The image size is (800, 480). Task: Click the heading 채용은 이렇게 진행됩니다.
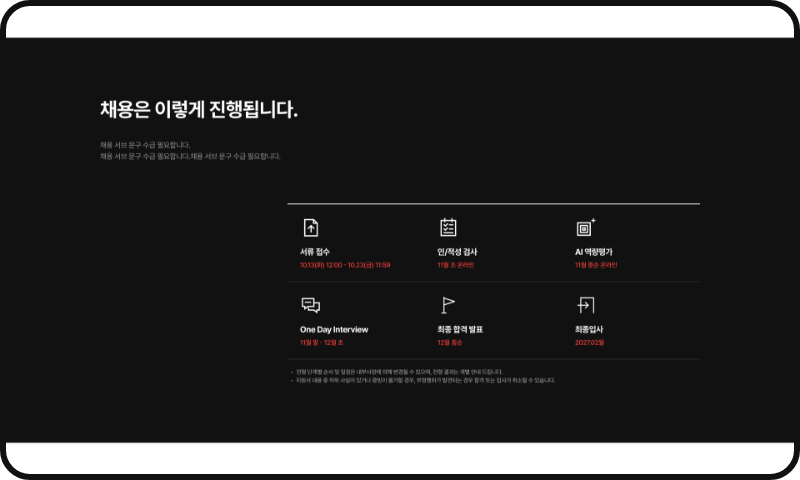click(198, 110)
